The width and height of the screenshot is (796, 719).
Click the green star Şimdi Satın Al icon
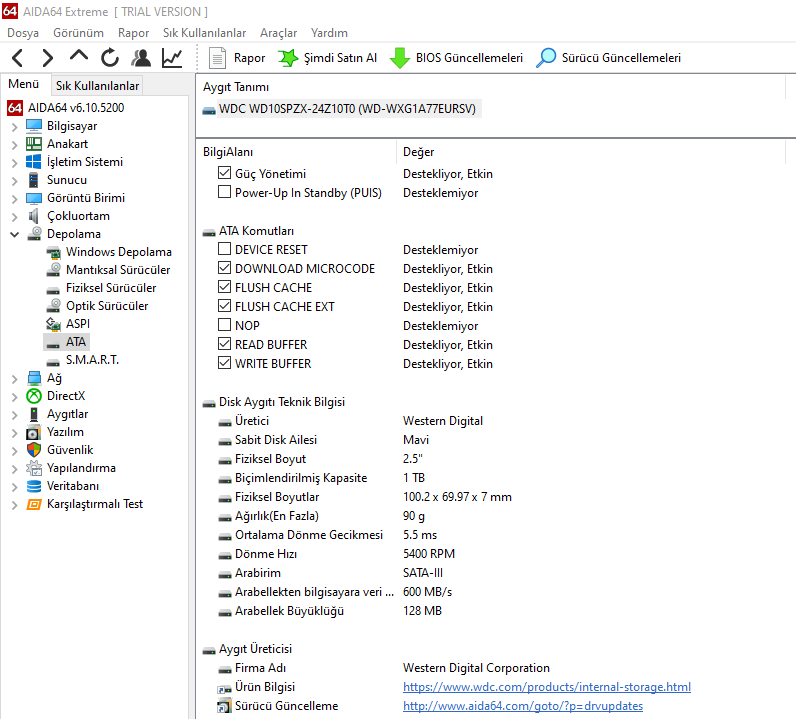coord(288,58)
